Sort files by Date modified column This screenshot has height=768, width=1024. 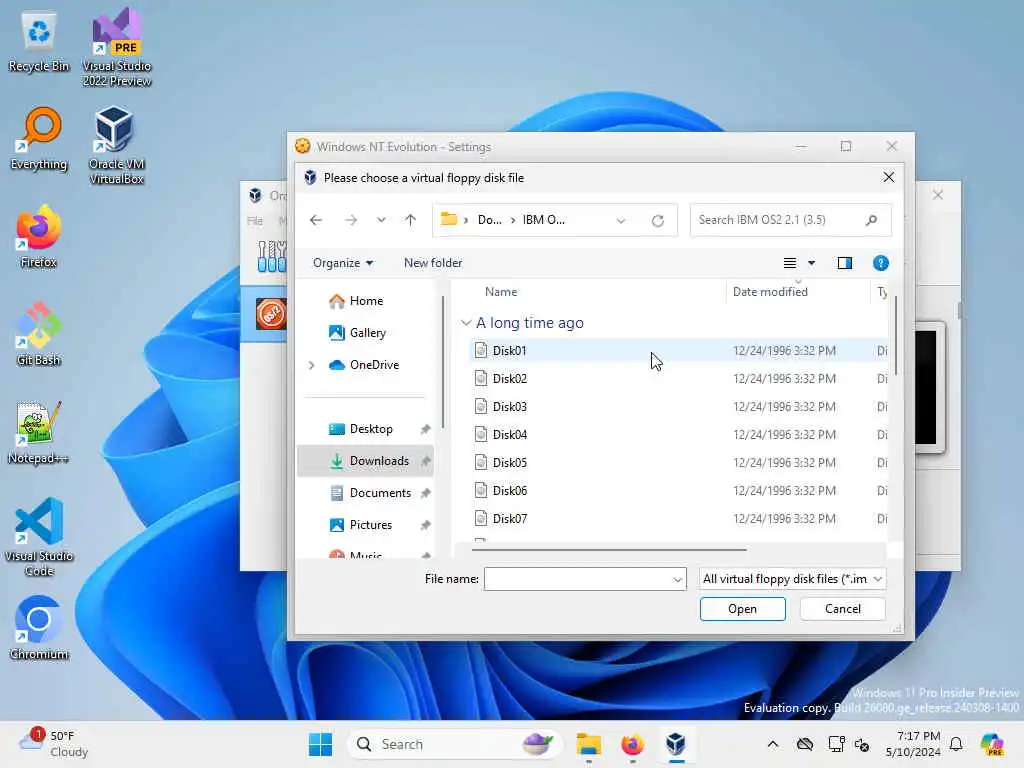tap(770, 292)
